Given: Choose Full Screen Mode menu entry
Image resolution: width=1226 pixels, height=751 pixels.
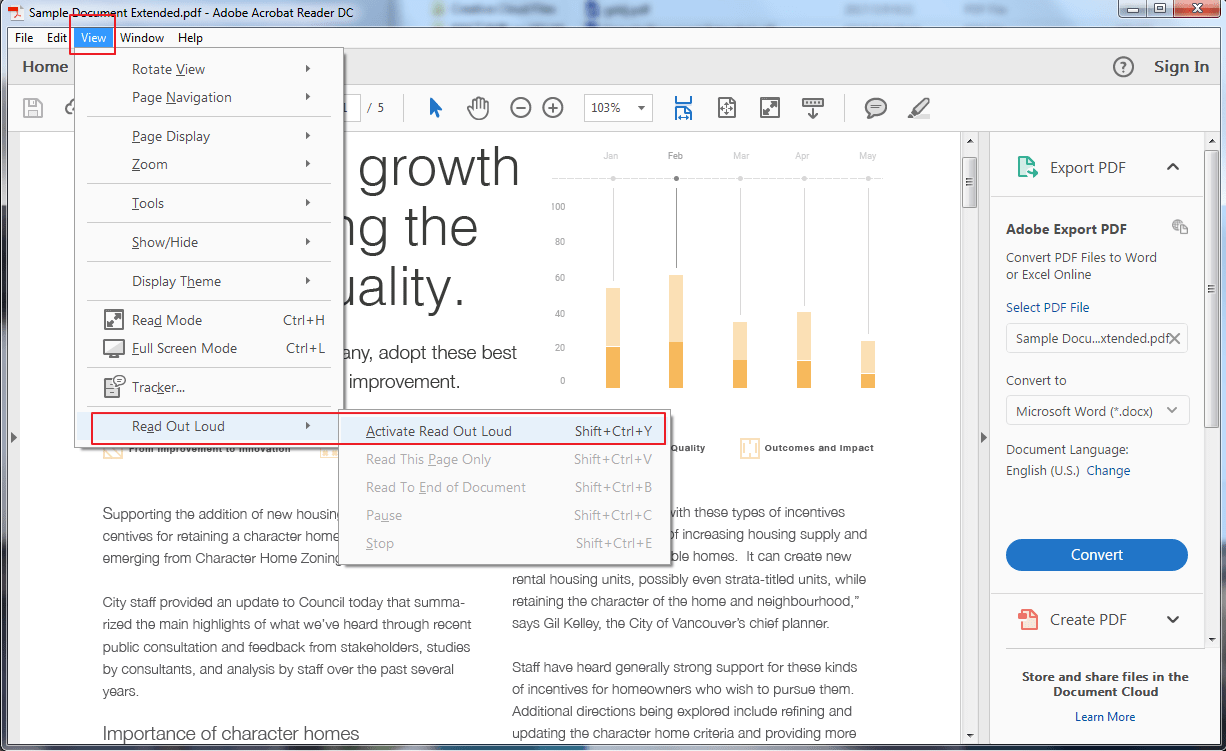Looking at the screenshot, I should click(x=210, y=348).
